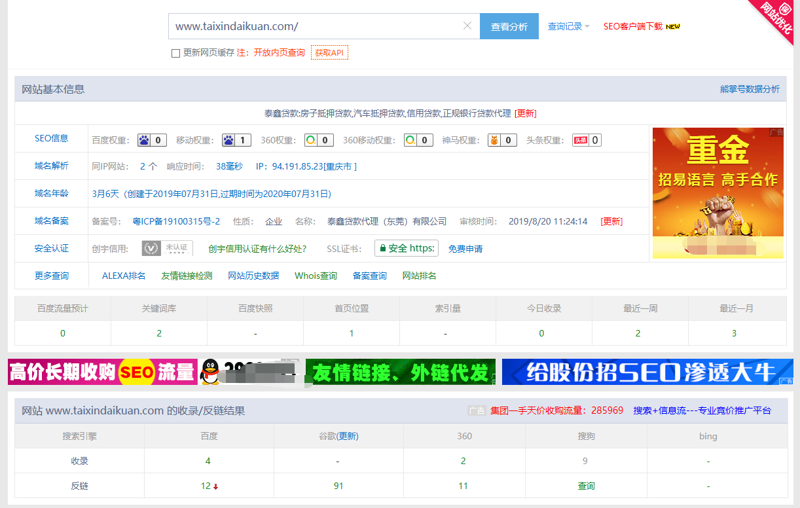
Task: Open 熊掌号数据分析 link
Action: point(749,89)
